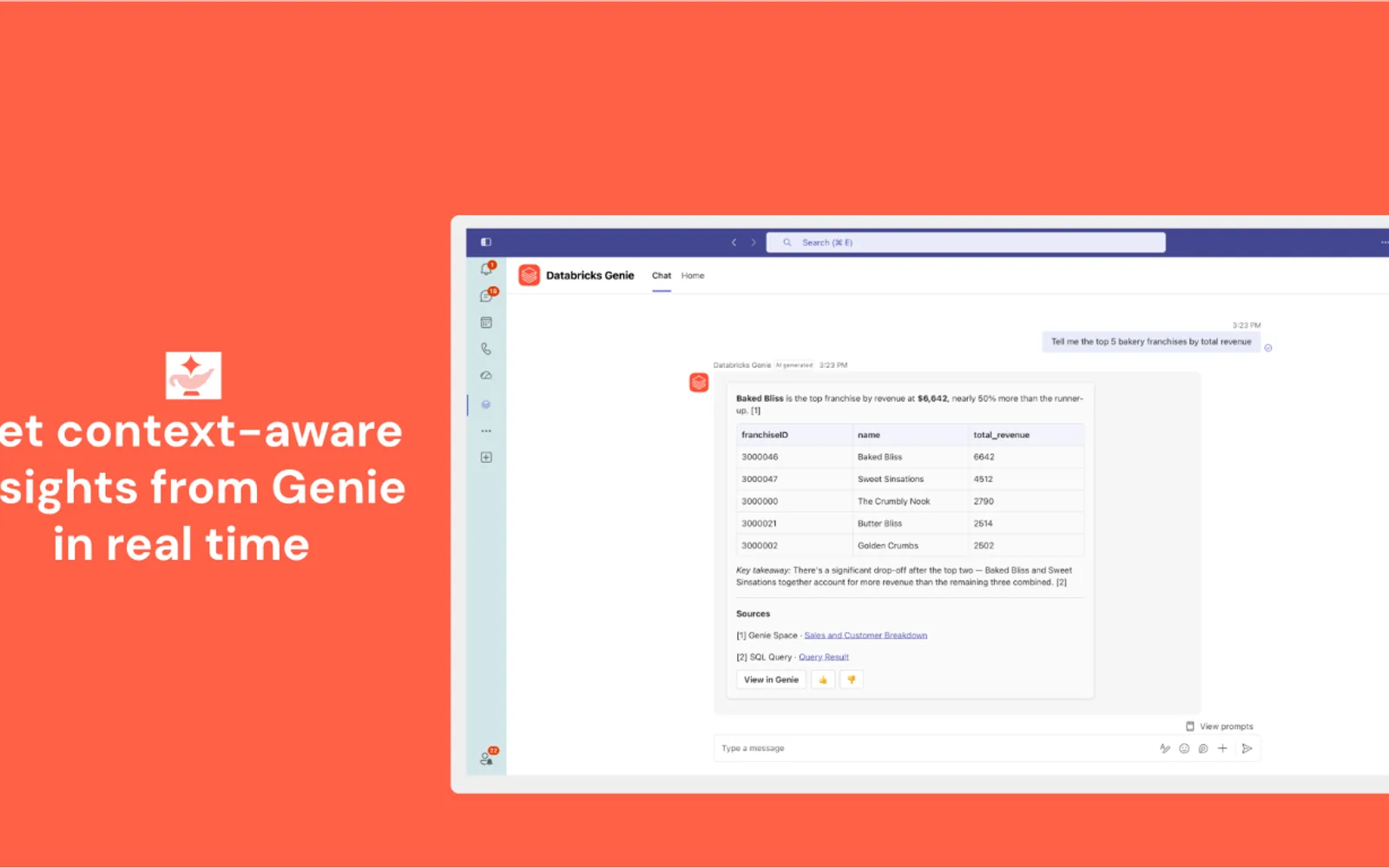Screen dimensions: 1389x868
Task: Open the emoji picker
Action: (1184, 748)
